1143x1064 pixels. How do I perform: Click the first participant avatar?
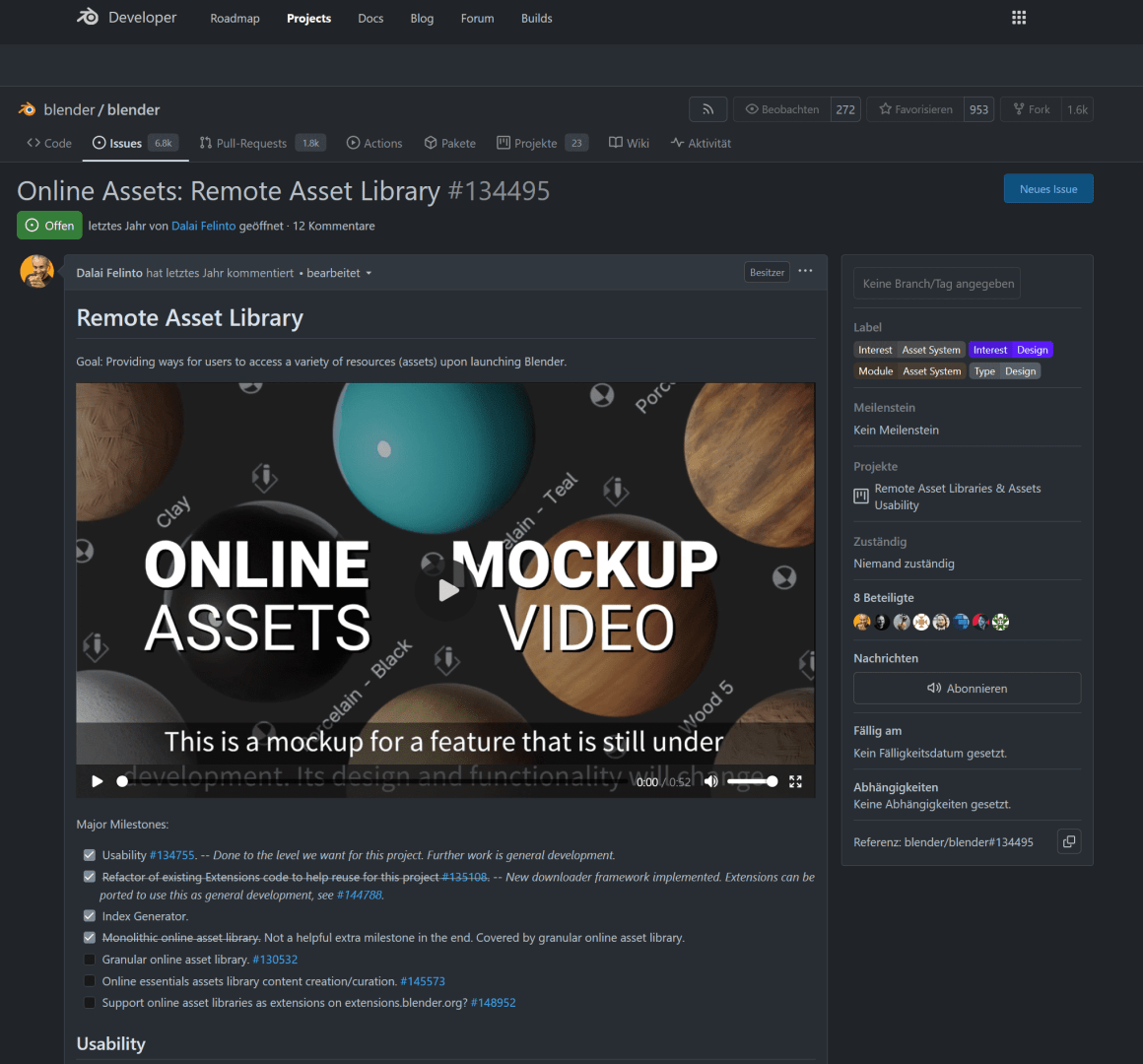[861, 622]
